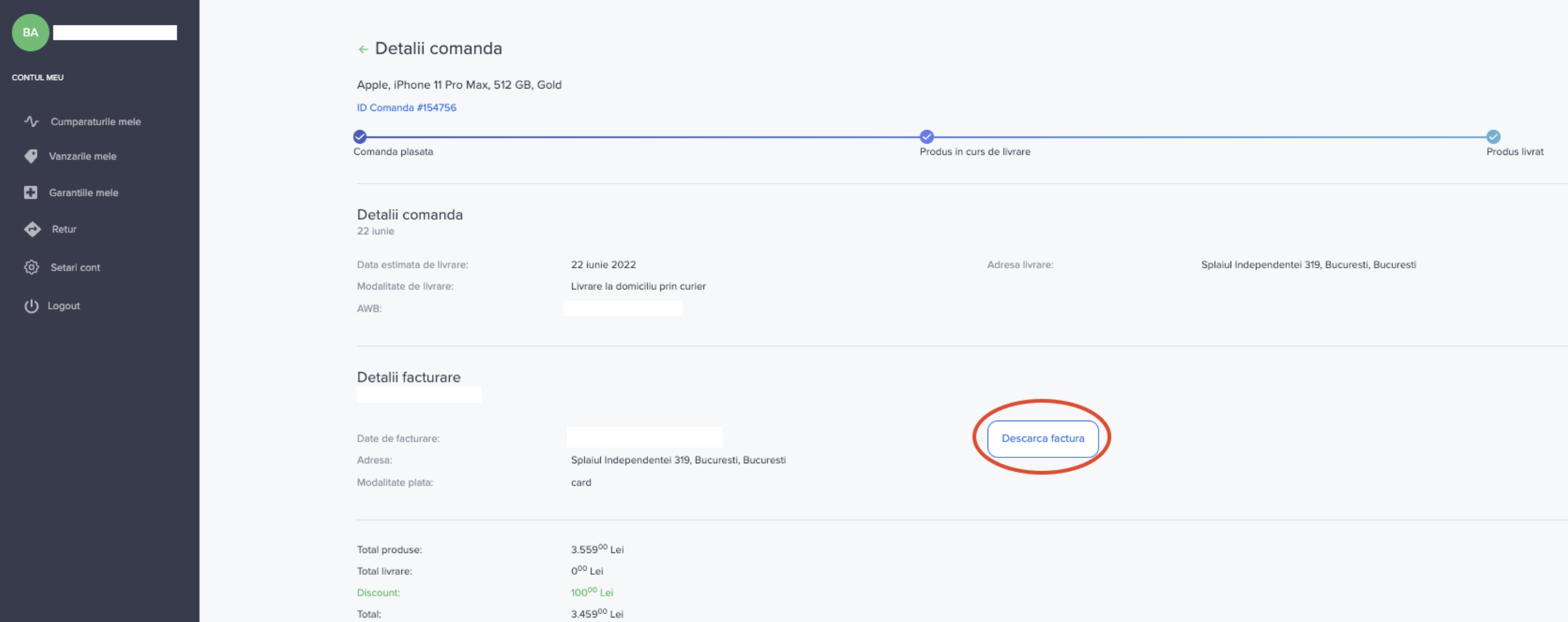The image size is (1568, 622).
Task: Click the Logout power icon
Action: click(32, 306)
